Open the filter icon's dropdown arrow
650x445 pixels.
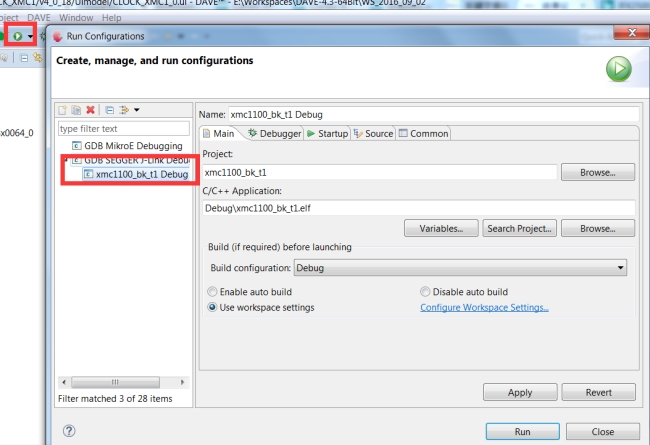click(x=136, y=110)
